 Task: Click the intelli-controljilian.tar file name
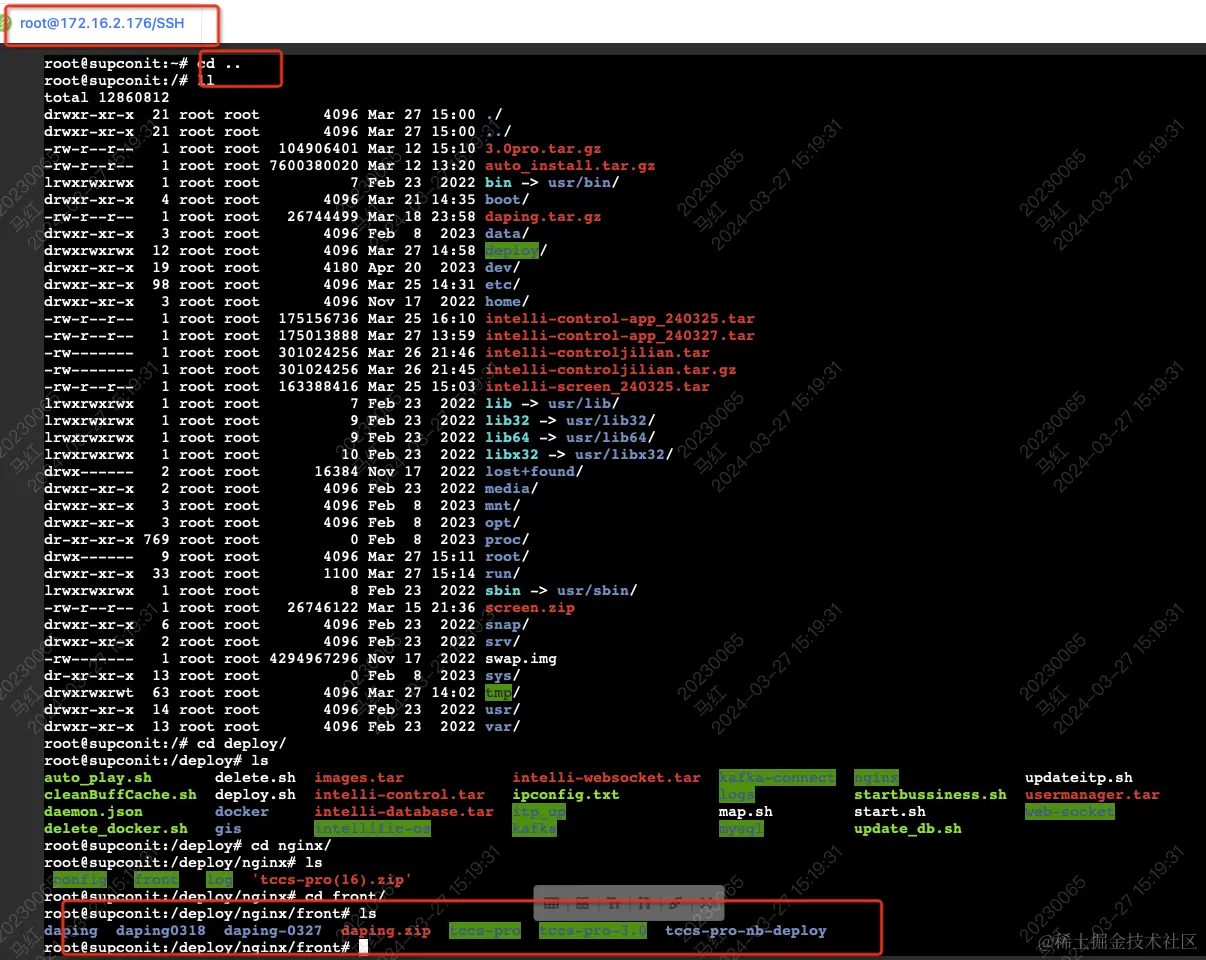click(x=597, y=352)
